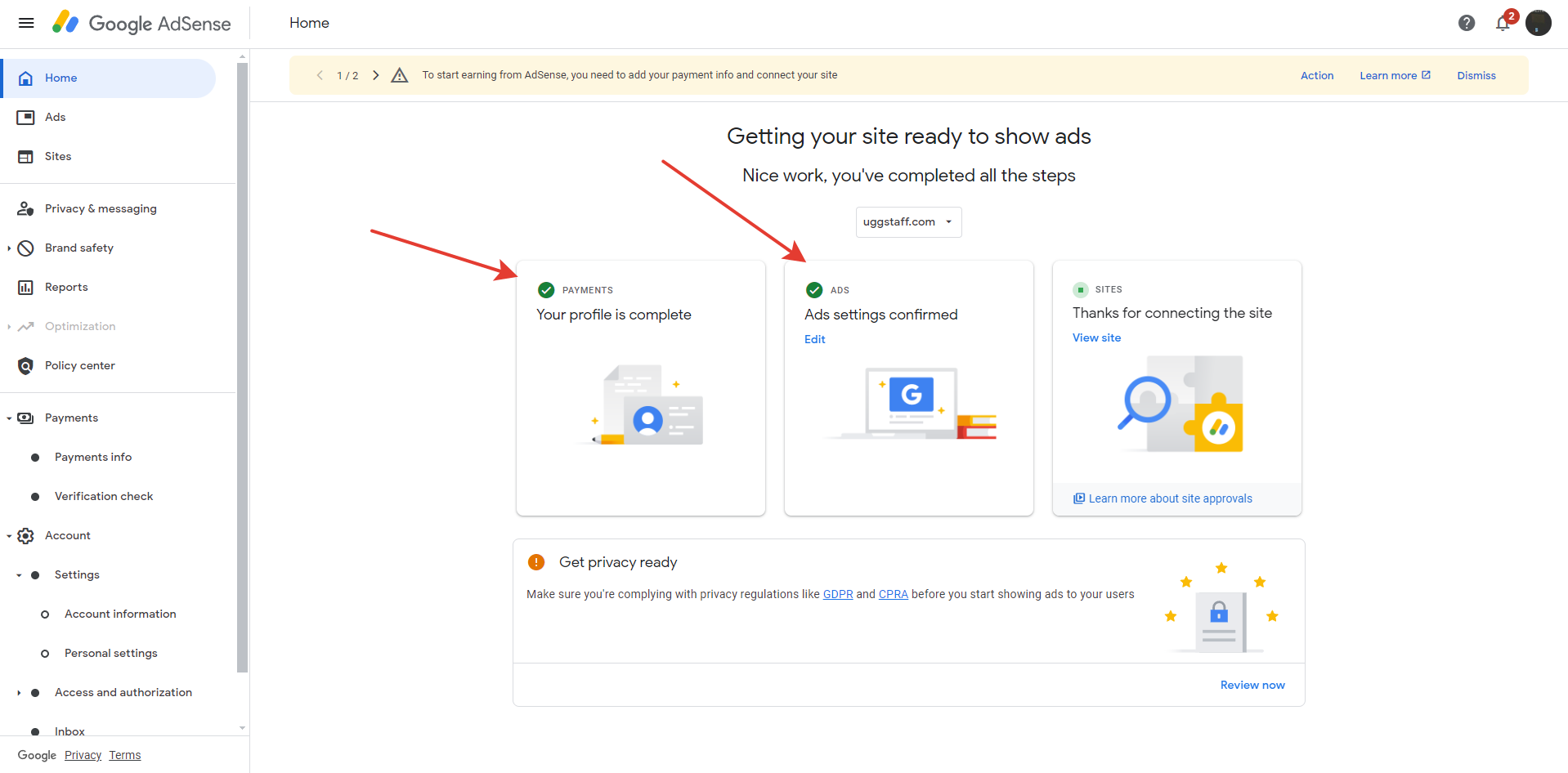Click the Sites sidebar icon
The image size is (1568, 773).
[x=25, y=156]
